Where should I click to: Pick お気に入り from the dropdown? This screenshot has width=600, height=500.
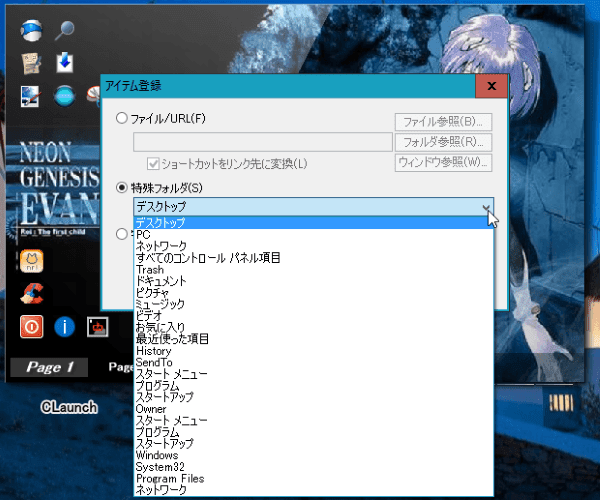point(313,327)
